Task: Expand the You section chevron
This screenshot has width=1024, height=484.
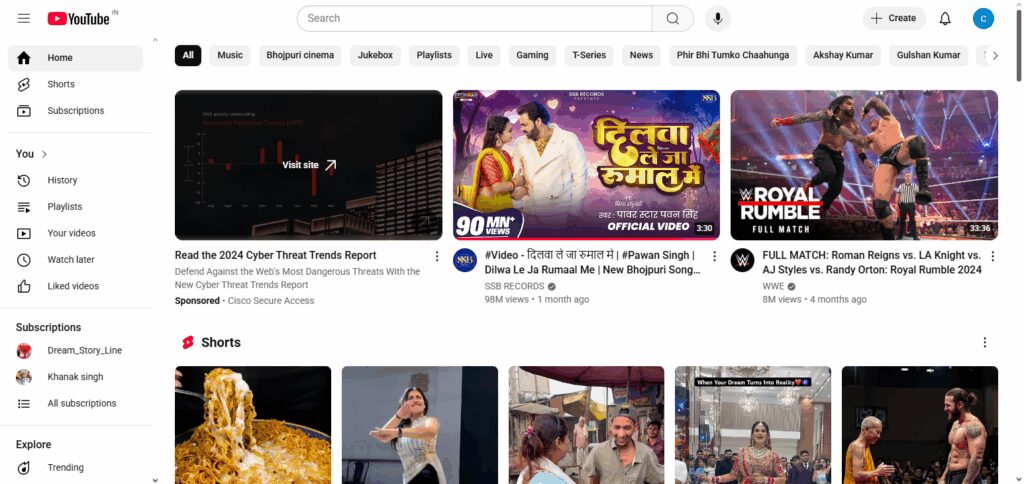Action: [x=44, y=154]
